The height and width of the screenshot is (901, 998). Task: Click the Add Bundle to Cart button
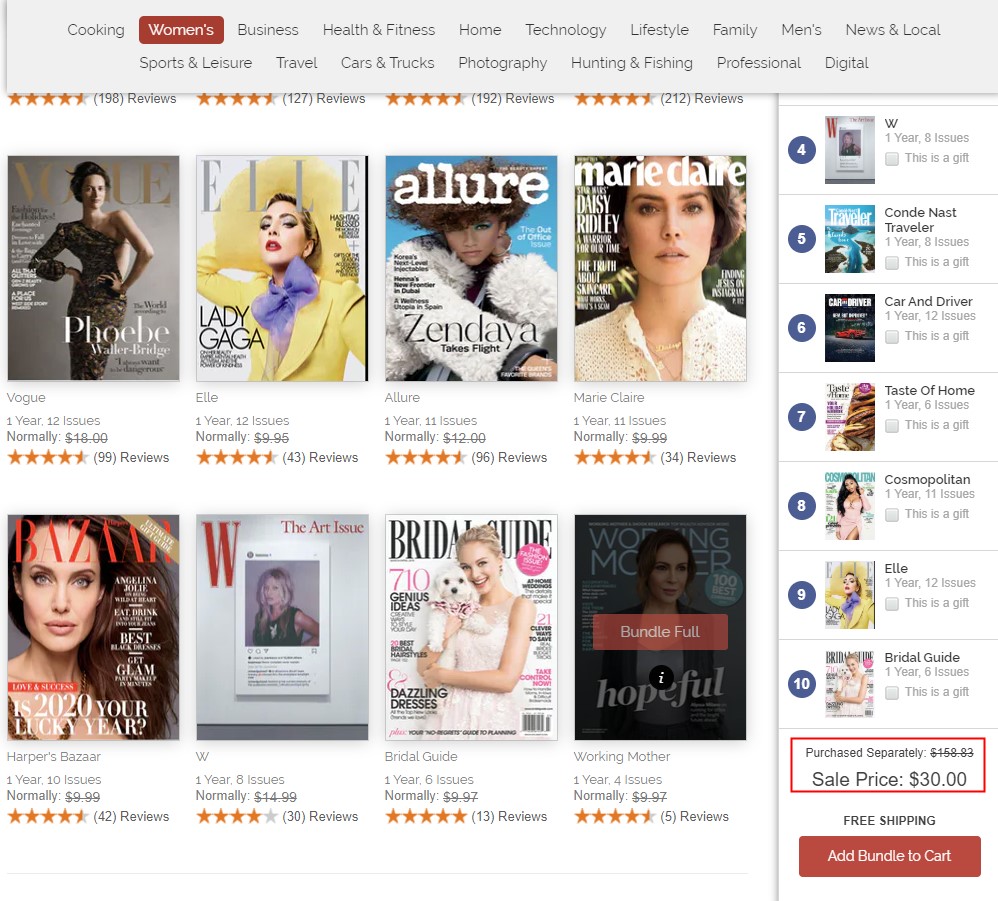point(889,856)
